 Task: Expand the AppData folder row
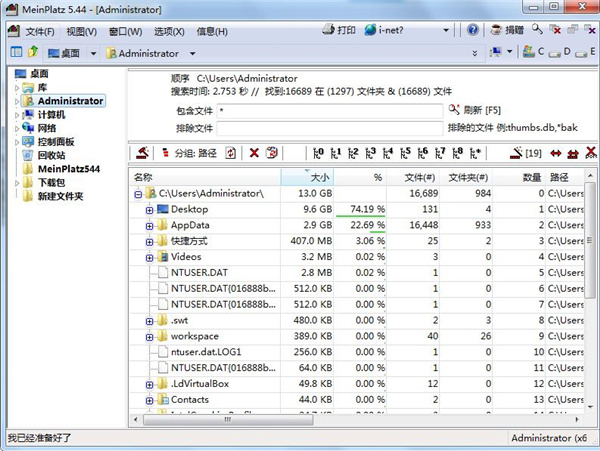150,225
